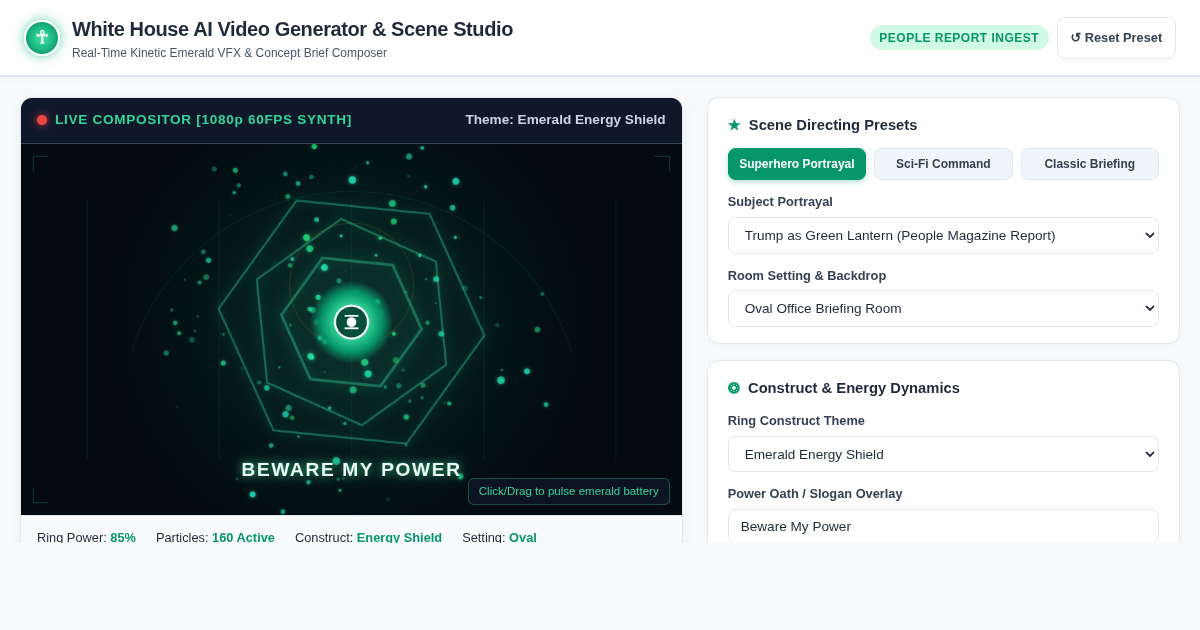This screenshot has height=630, width=1200.
Task: Click the green app logo icon
Action: pos(42,38)
